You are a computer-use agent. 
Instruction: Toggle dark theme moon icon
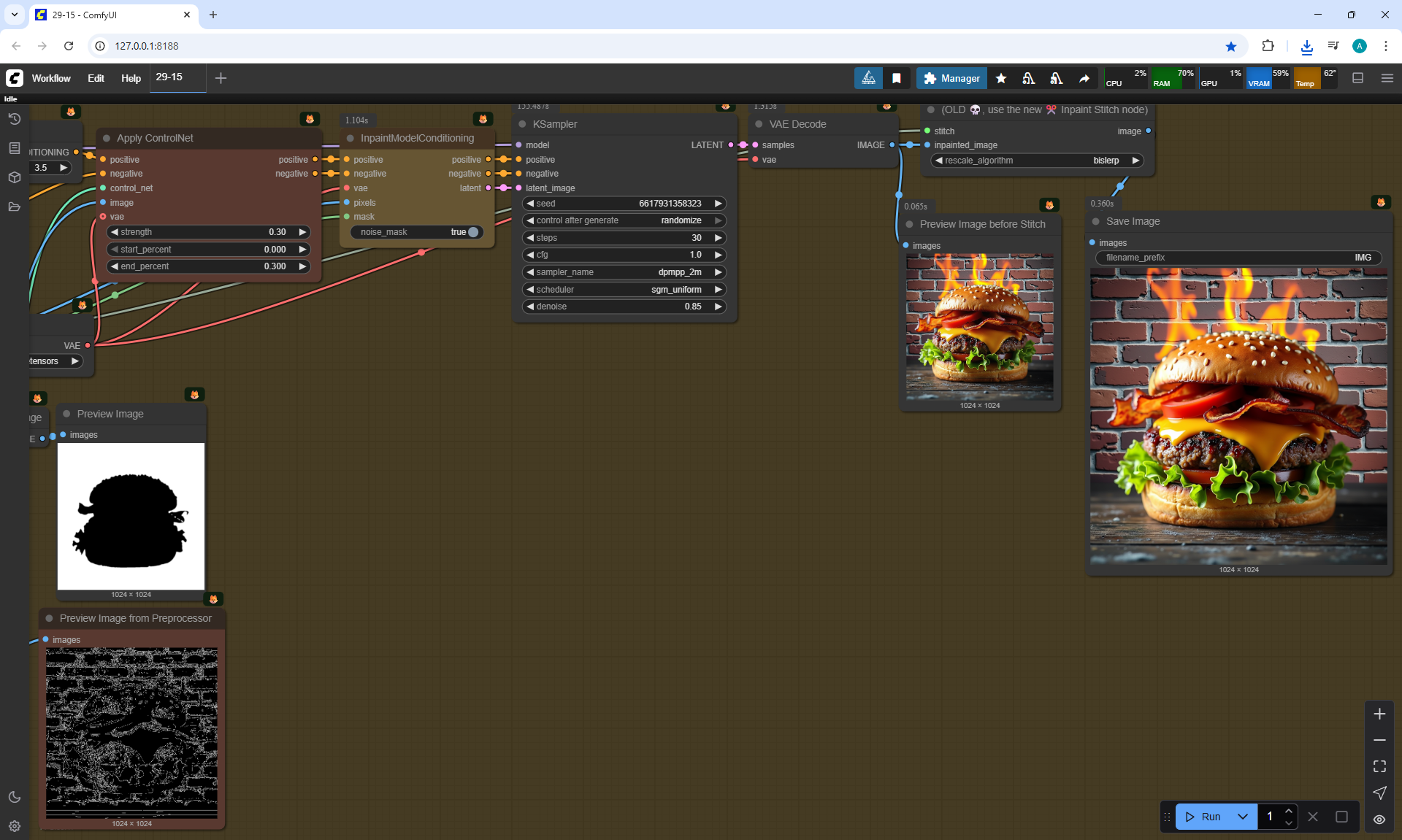14,797
